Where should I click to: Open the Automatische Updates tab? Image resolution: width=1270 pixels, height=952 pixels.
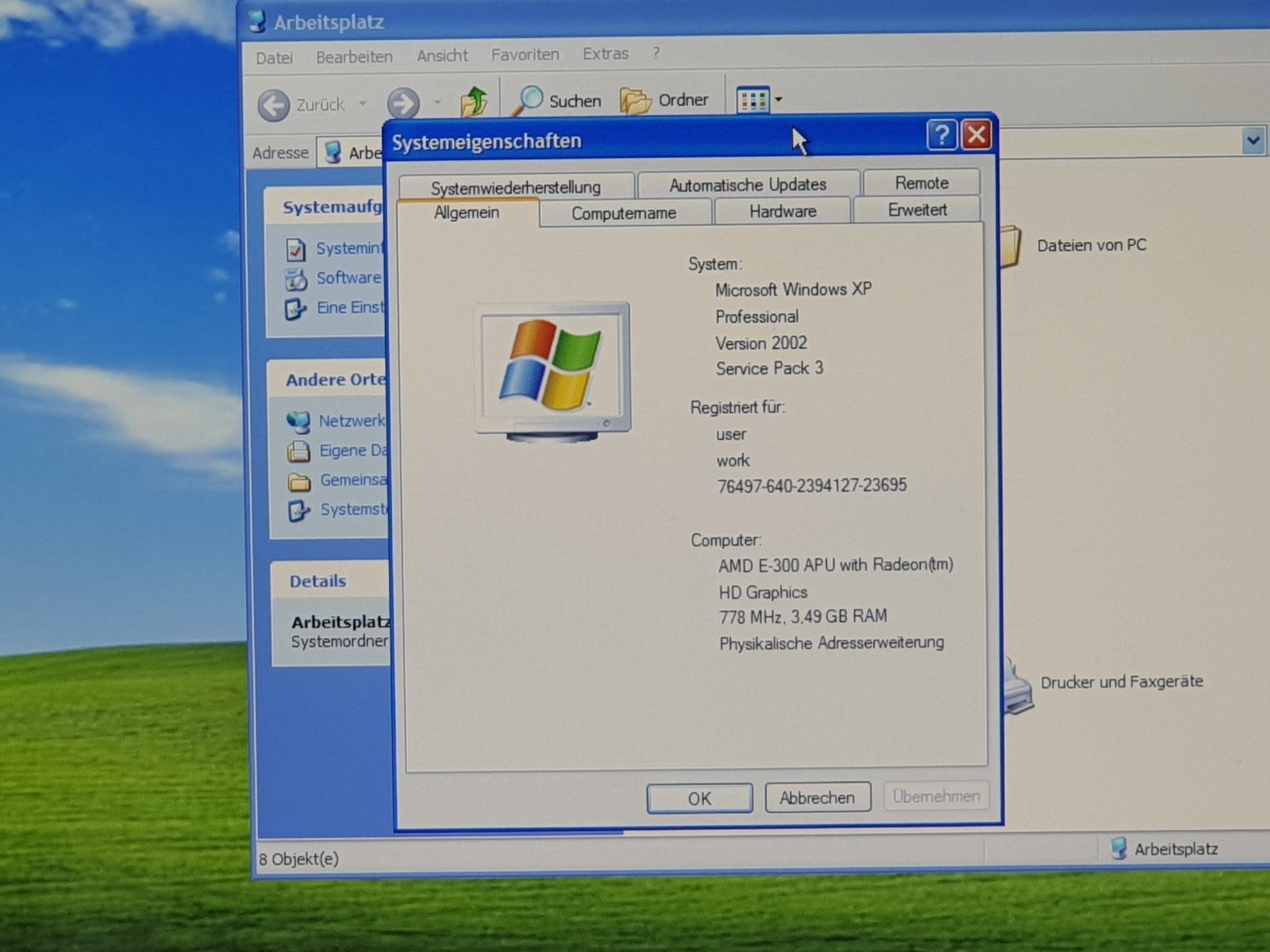748,185
